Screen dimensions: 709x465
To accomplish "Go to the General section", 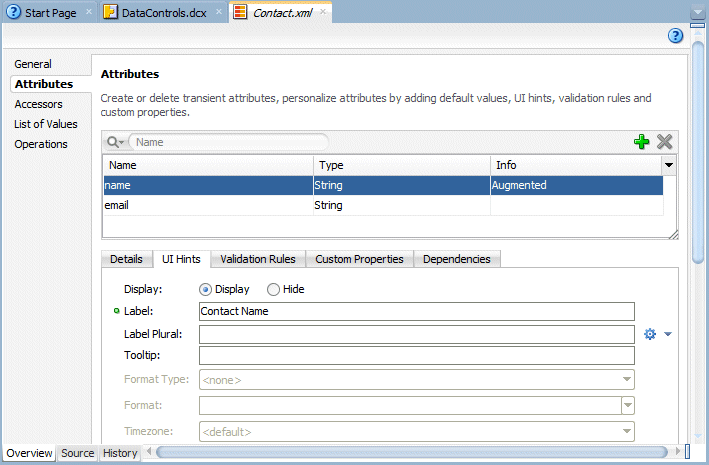I will coord(33,64).
